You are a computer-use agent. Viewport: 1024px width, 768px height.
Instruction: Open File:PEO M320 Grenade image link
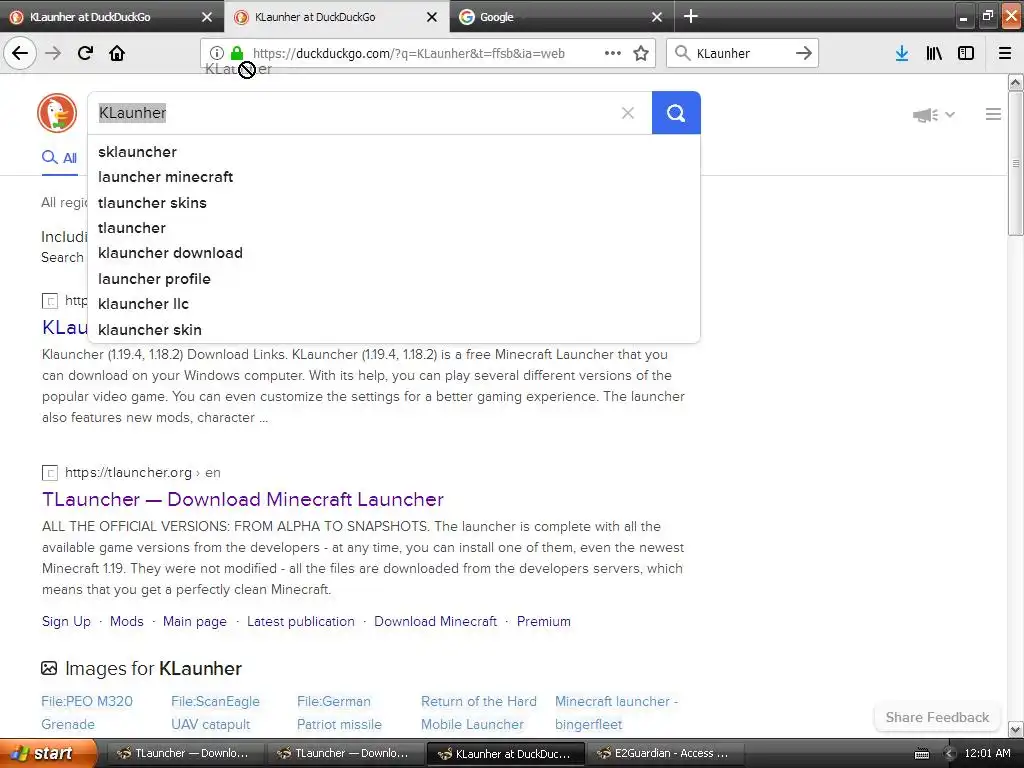[x=87, y=712]
